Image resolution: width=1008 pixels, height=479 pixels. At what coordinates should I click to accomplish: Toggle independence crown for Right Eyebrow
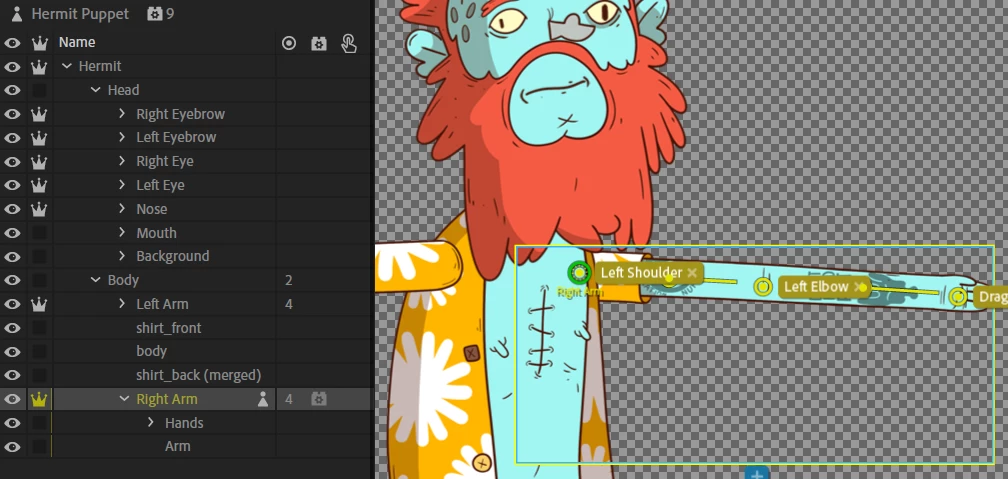coord(40,114)
